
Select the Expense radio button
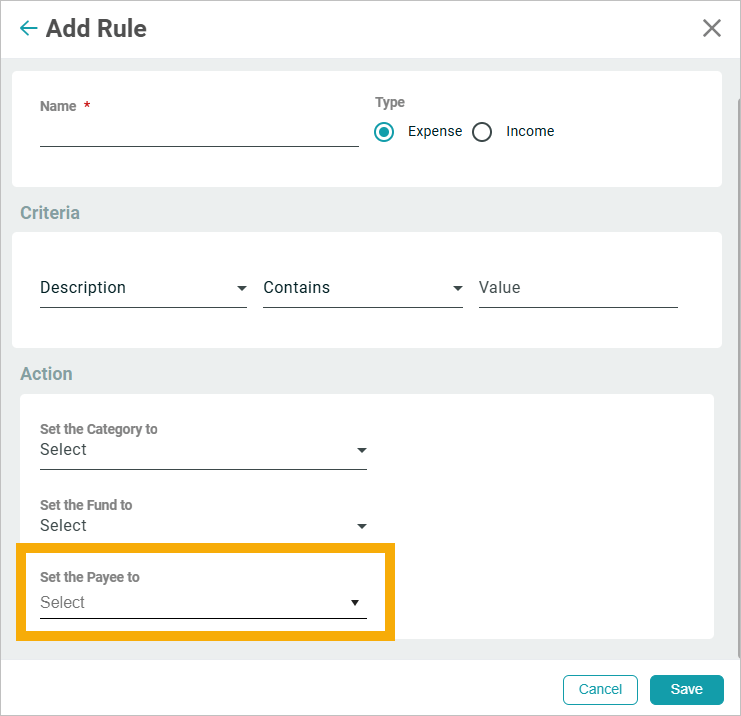pyautogui.click(x=384, y=132)
